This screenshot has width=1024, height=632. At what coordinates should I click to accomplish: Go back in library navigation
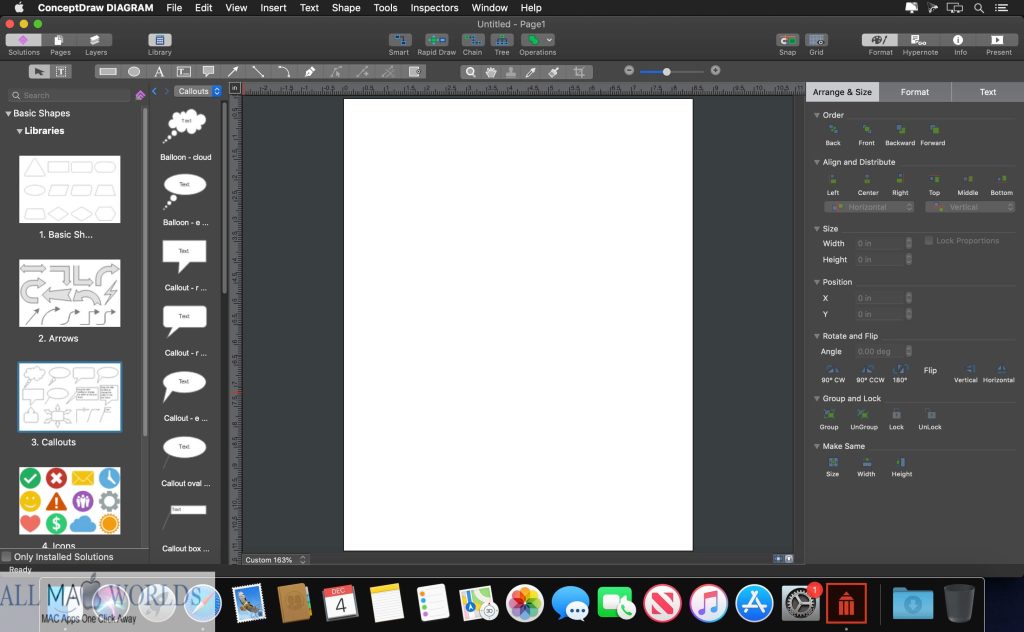coord(154,91)
